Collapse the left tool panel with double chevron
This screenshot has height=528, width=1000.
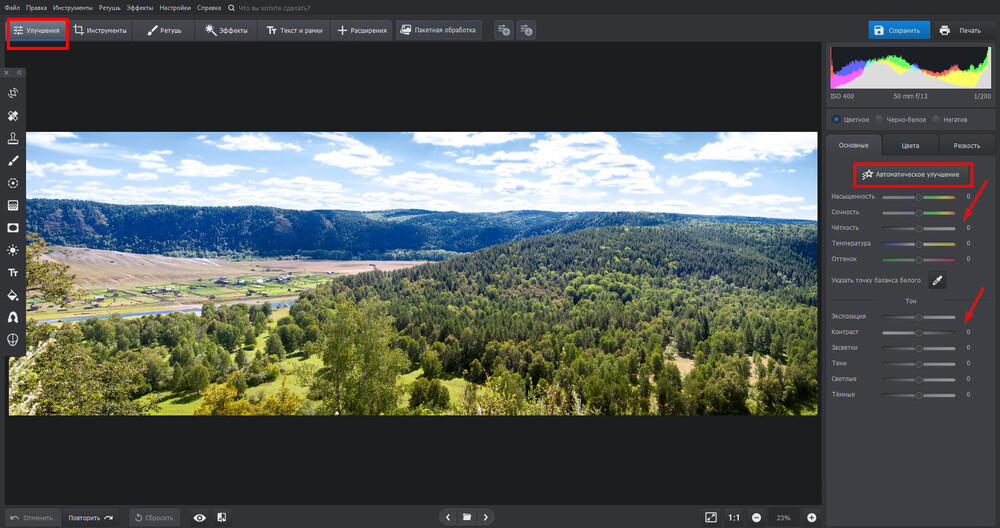pos(19,73)
